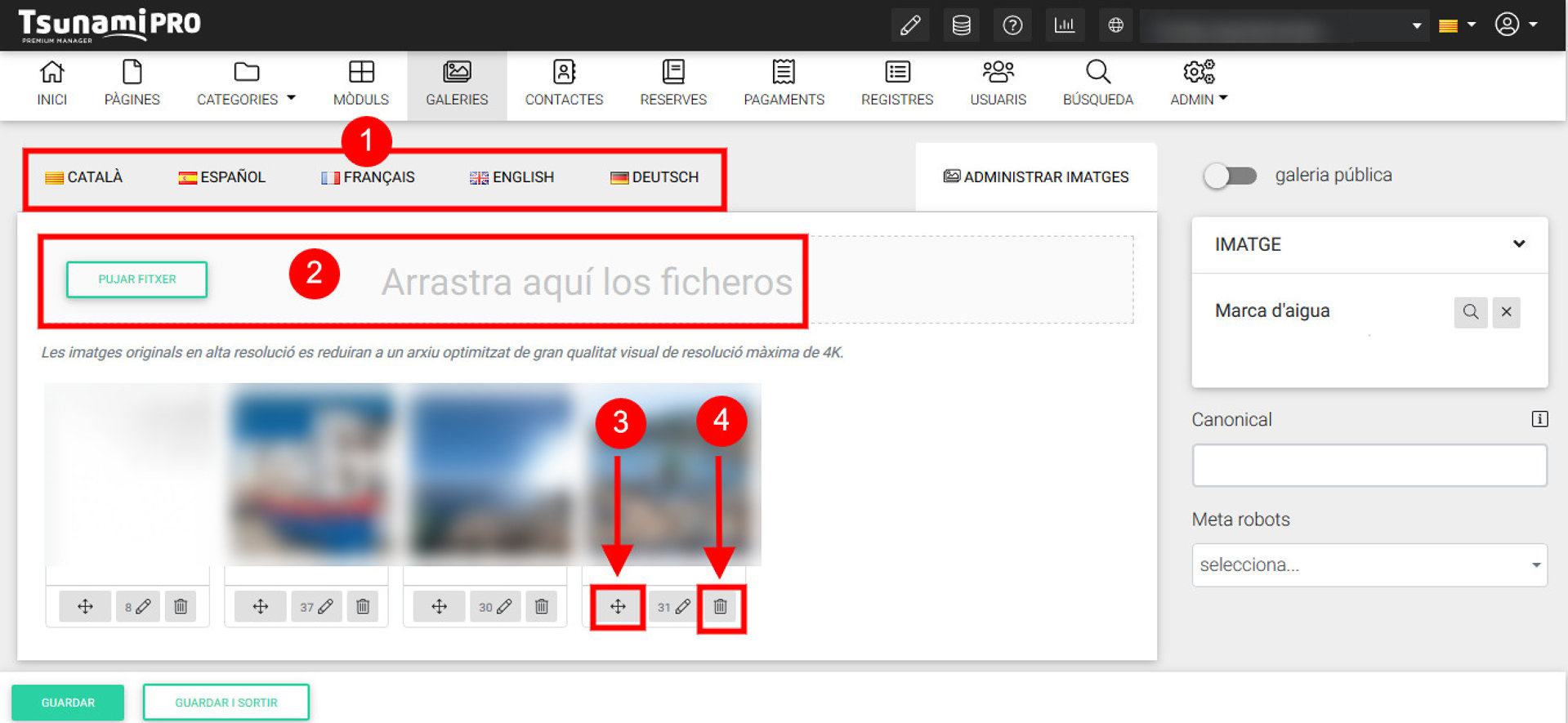Viewport: 1568px width, 723px height.
Task: Toggle the galeria pública switch
Action: [x=1230, y=176]
